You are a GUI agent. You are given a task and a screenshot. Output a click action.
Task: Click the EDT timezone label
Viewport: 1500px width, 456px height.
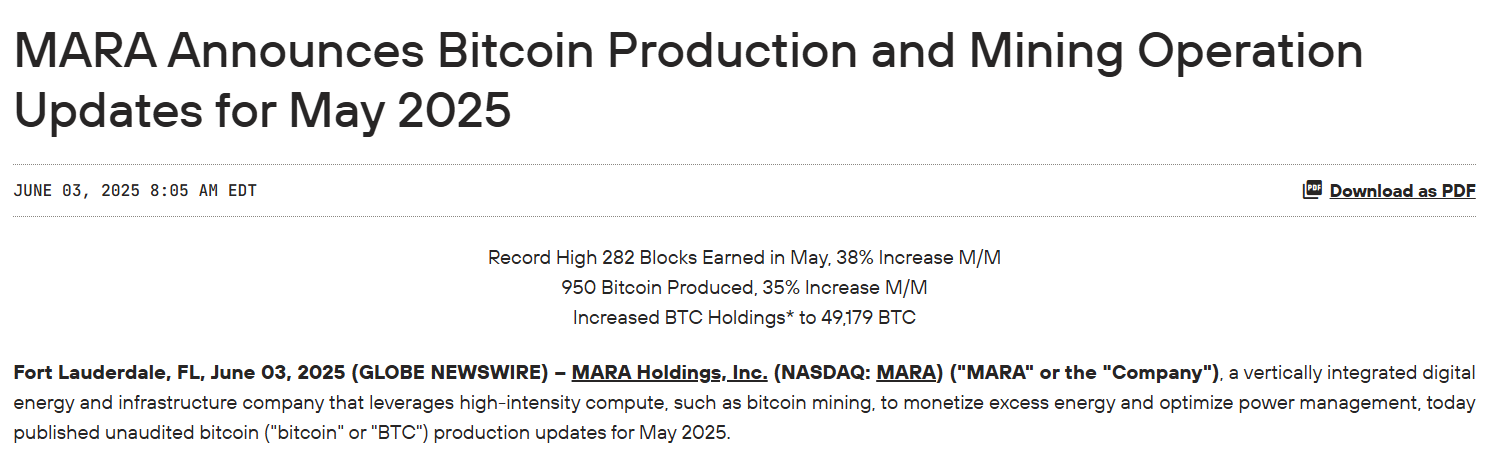242,191
